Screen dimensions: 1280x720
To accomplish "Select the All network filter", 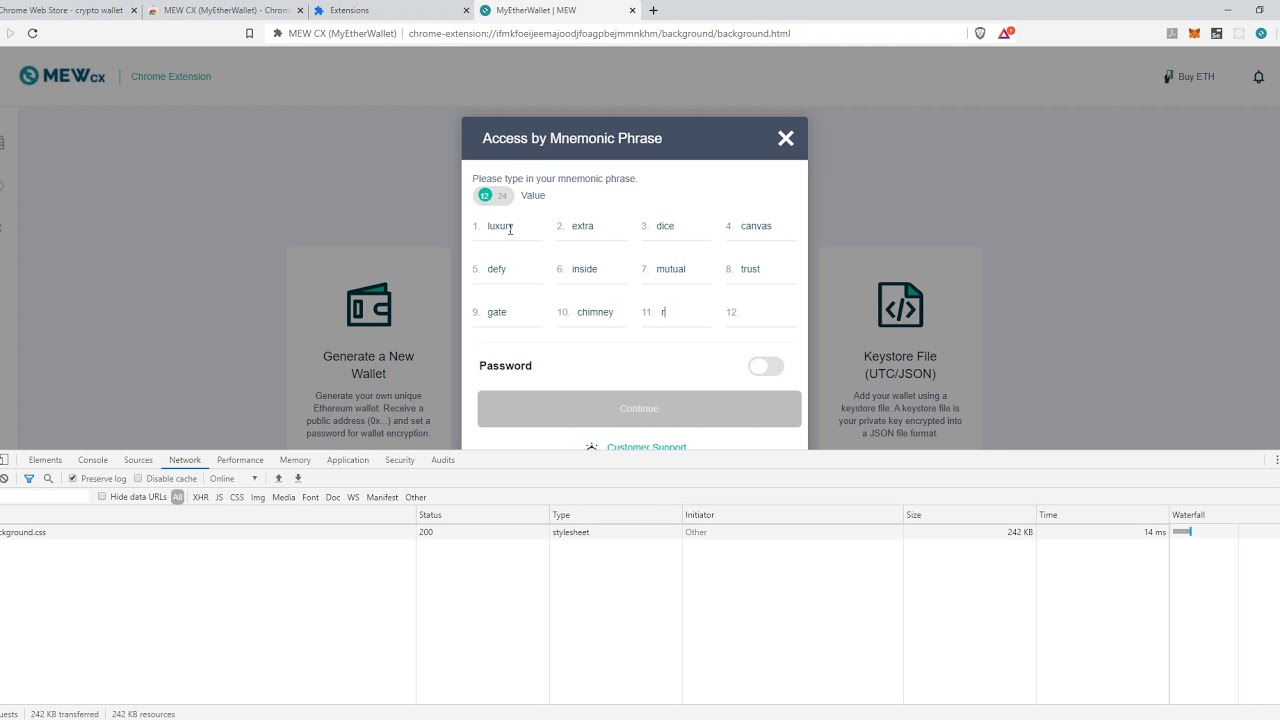I will [177, 497].
